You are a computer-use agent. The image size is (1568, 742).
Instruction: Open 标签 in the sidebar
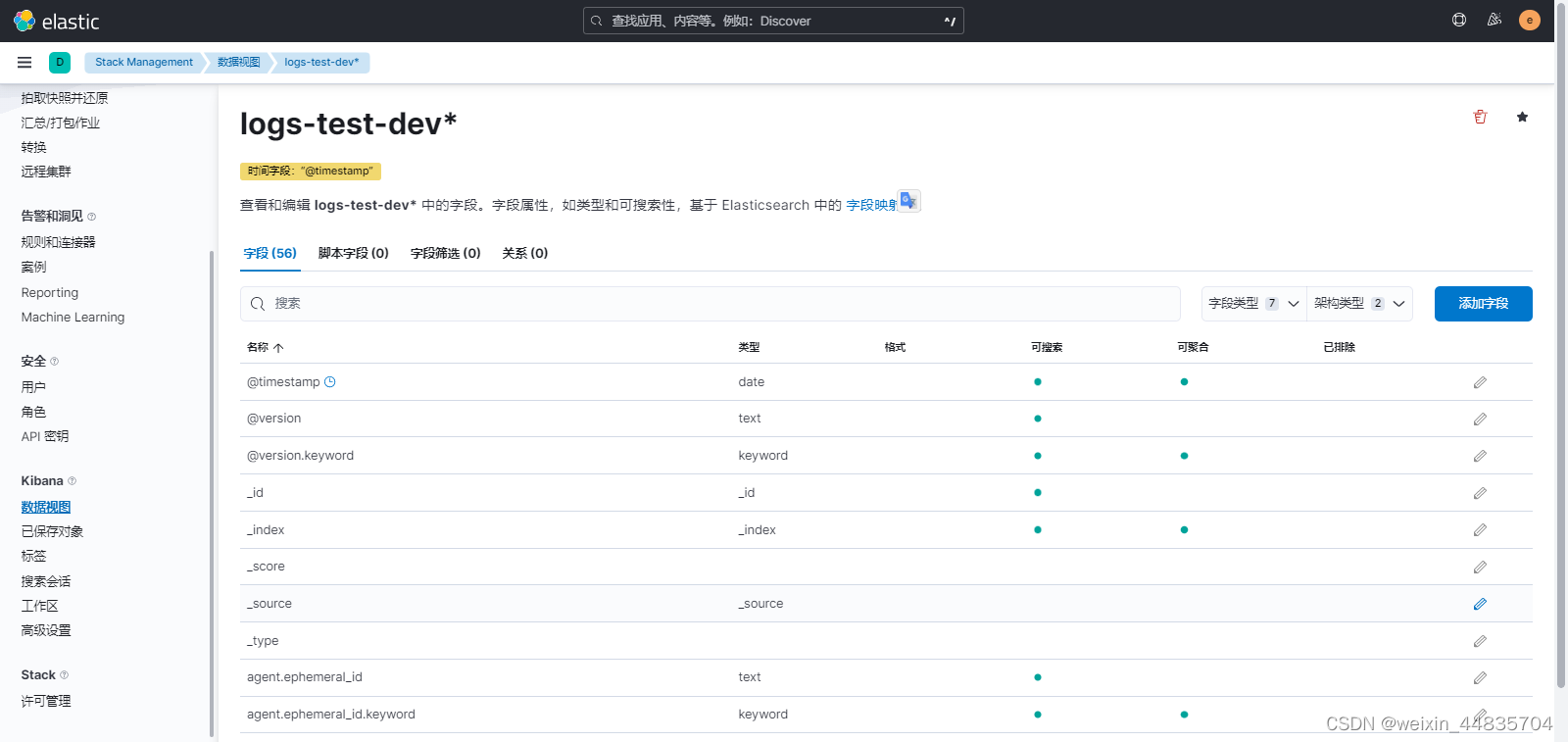pos(33,556)
